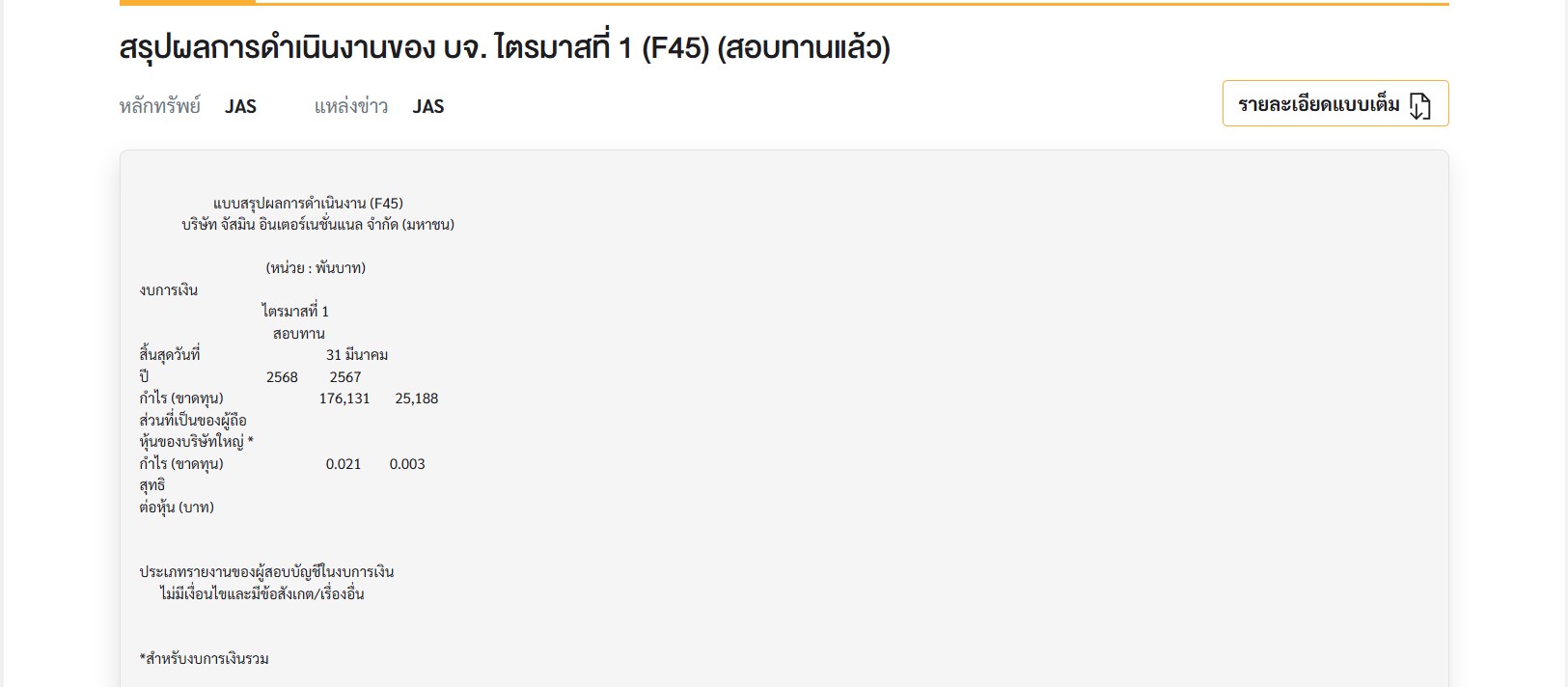Image resolution: width=1568 pixels, height=687 pixels.
Task: Click the หลักทรัพย์ label
Action: 160,106
